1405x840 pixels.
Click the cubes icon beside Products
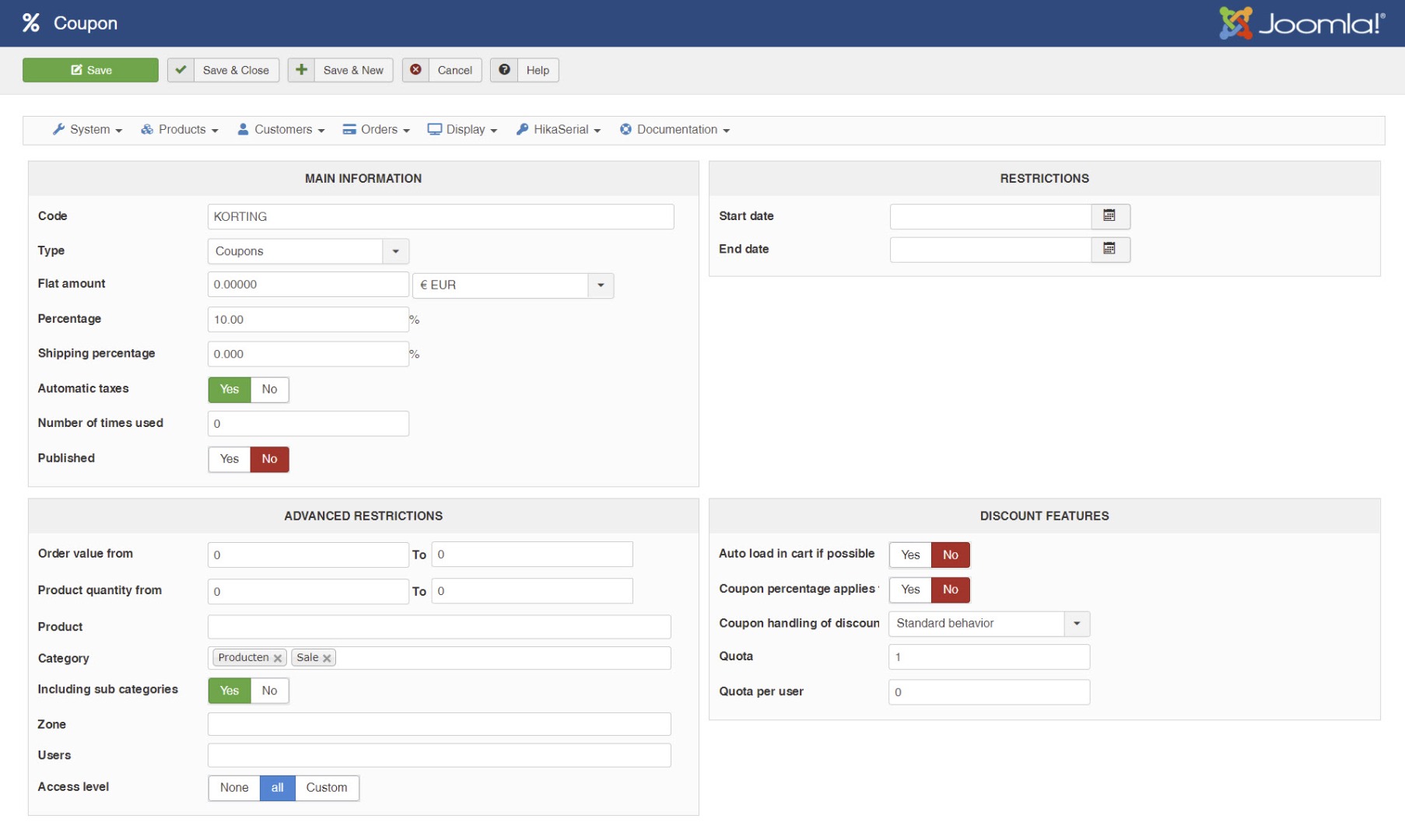[147, 130]
